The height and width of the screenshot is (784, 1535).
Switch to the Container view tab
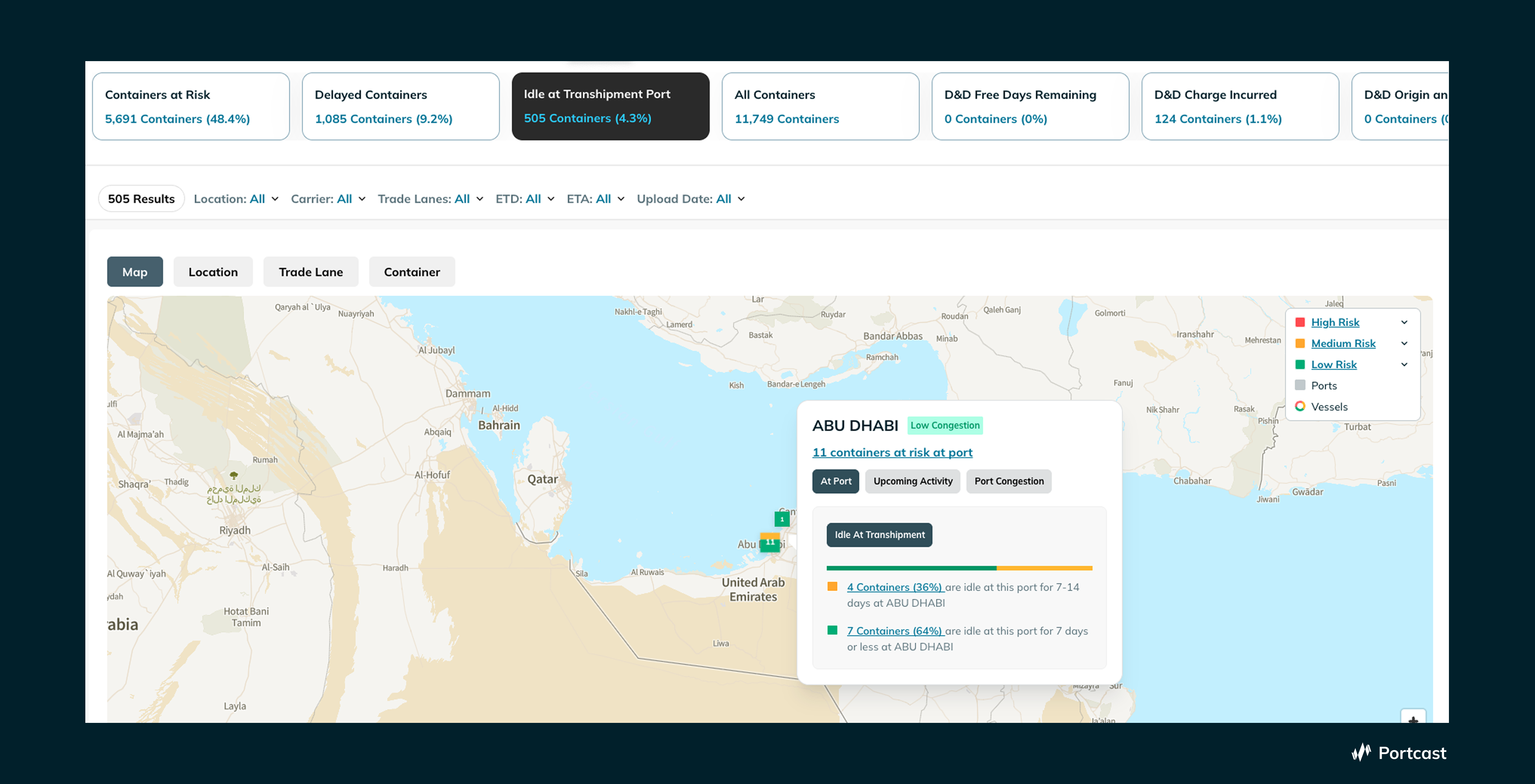point(412,272)
